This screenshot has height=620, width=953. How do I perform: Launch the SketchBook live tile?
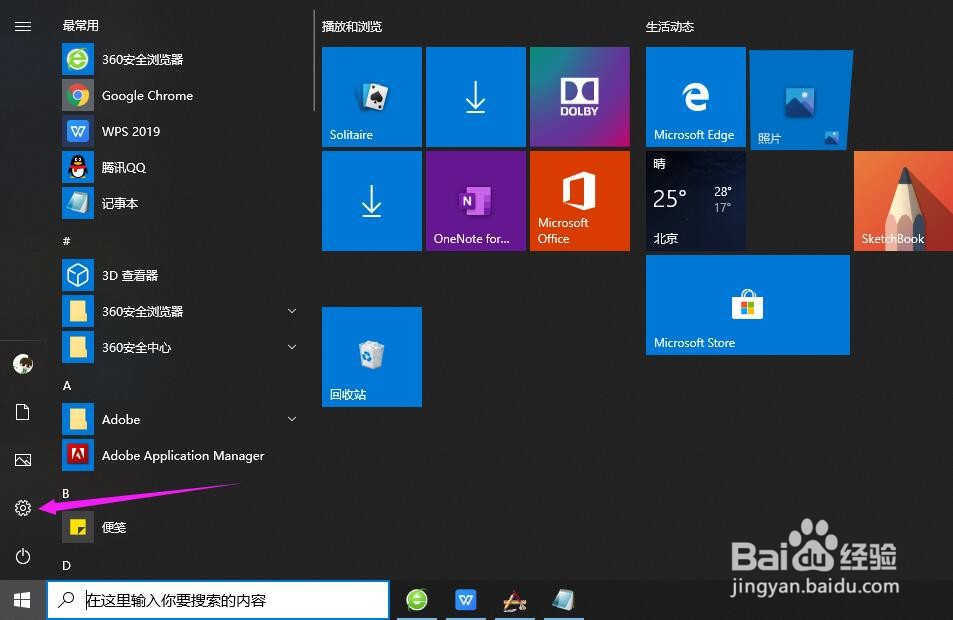(903, 200)
